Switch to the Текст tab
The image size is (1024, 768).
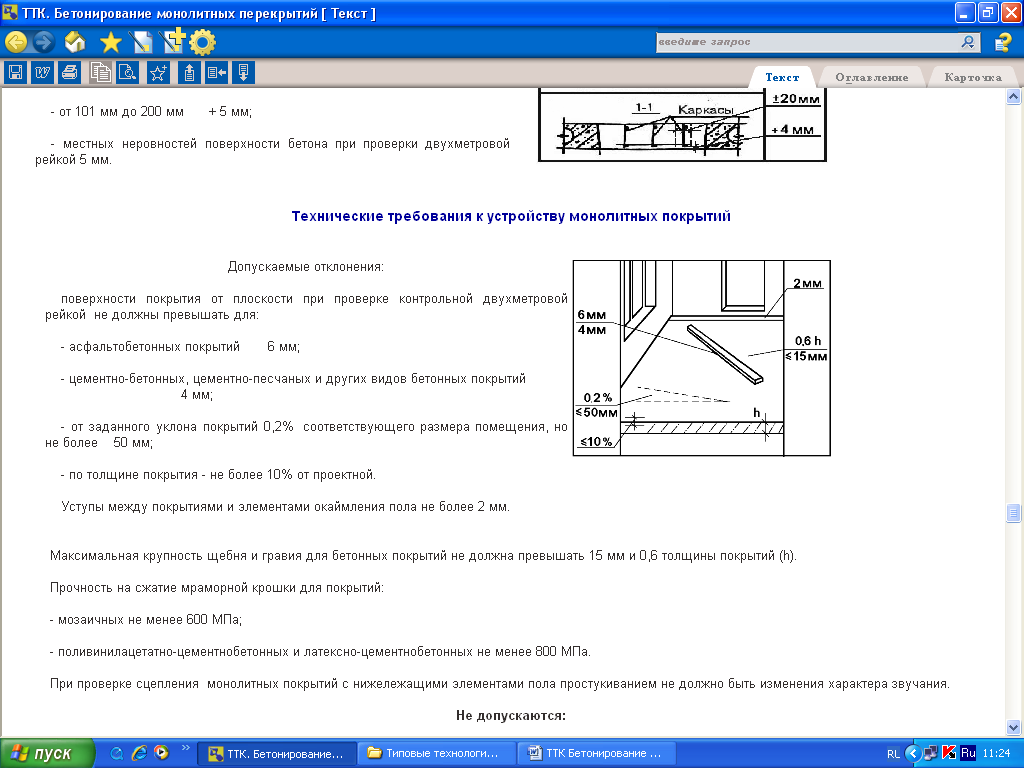coord(782,77)
